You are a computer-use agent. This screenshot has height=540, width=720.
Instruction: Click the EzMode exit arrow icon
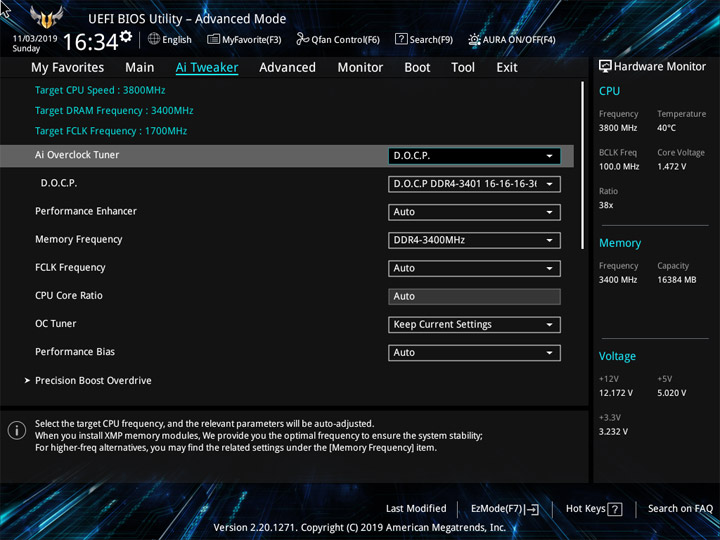click(532, 509)
